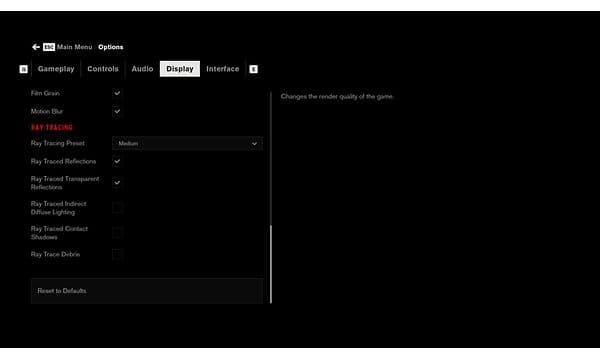The image size is (600, 360).
Task: Click the ESC key icon
Action: coord(49,47)
